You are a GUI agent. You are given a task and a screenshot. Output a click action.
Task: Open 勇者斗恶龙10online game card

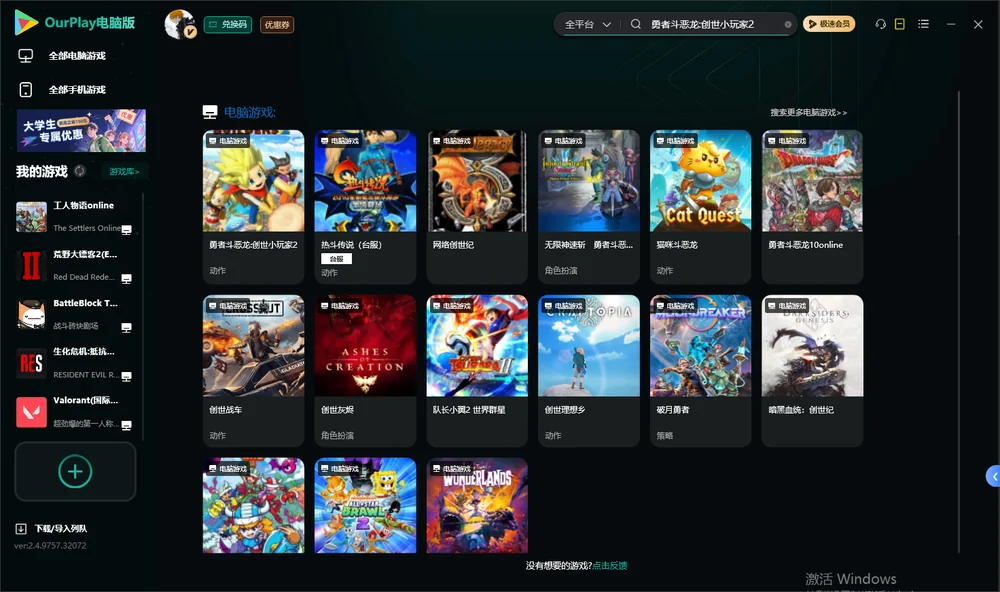pos(812,207)
